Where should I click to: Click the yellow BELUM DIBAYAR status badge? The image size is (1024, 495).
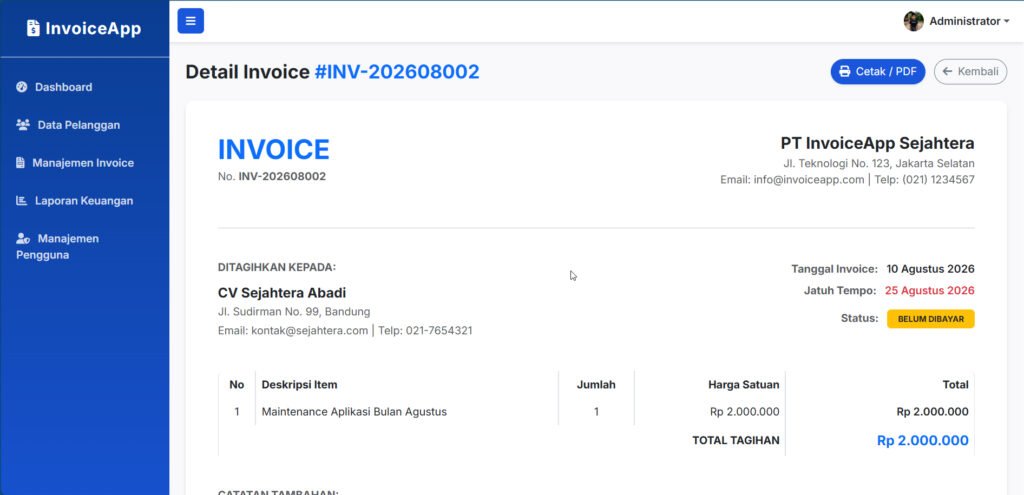click(x=931, y=319)
